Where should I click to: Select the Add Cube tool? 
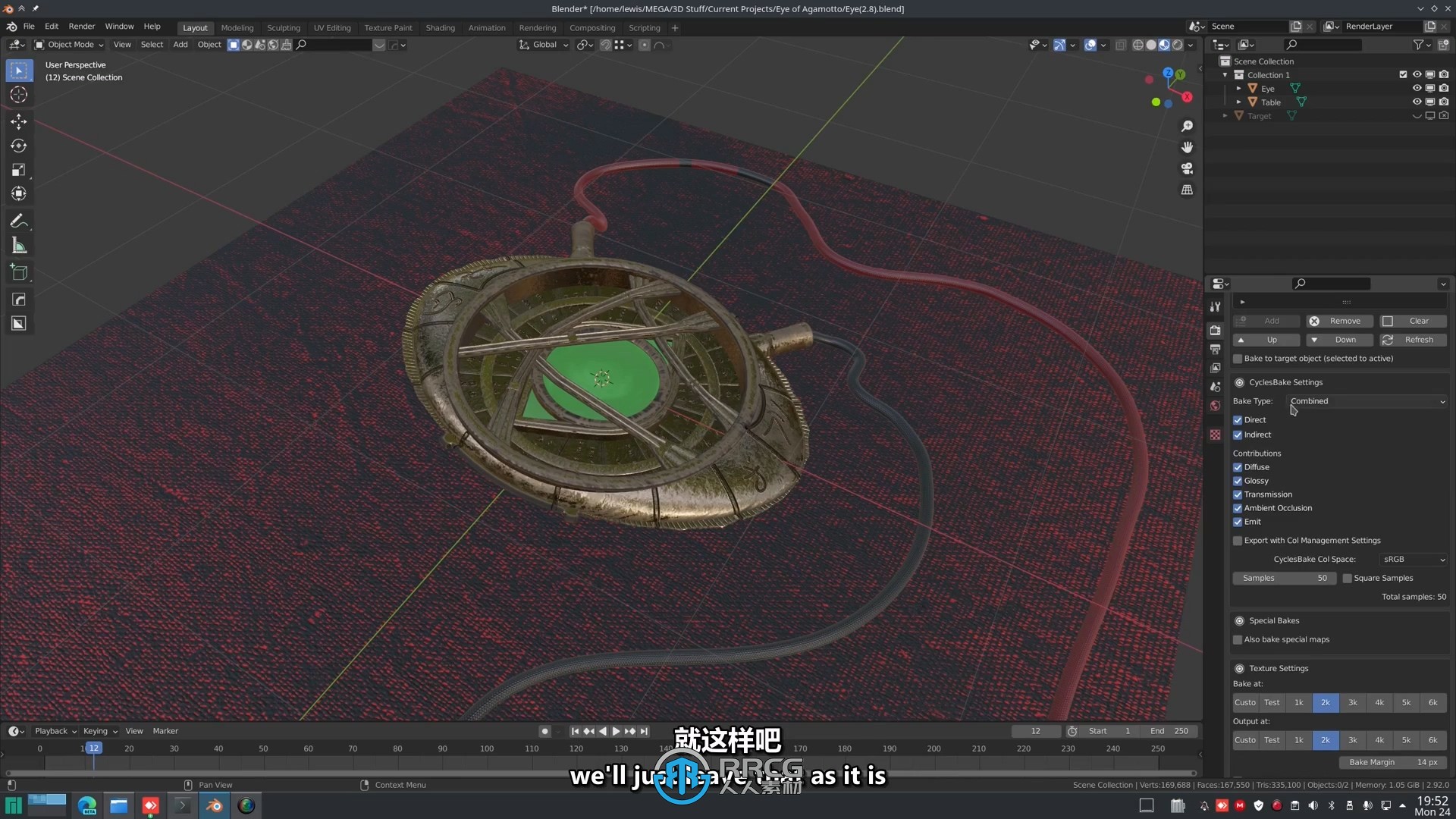pyautogui.click(x=19, y=273)
